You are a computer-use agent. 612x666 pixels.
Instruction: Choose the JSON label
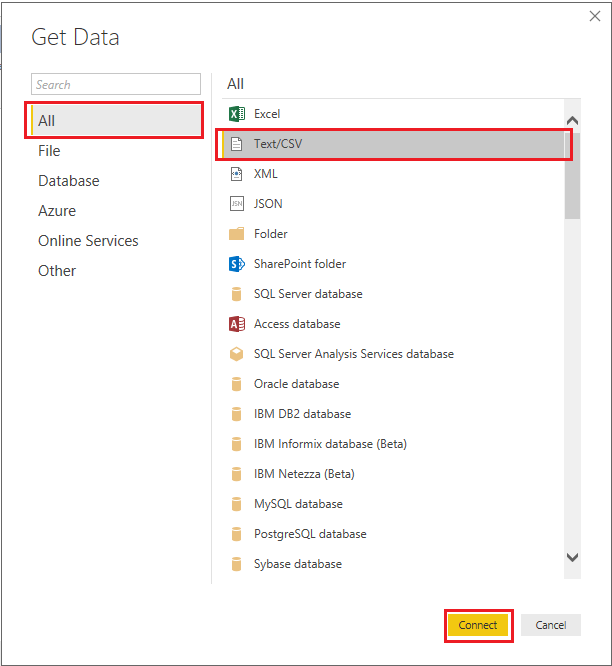pyautogui.click(x=268, y=204)
